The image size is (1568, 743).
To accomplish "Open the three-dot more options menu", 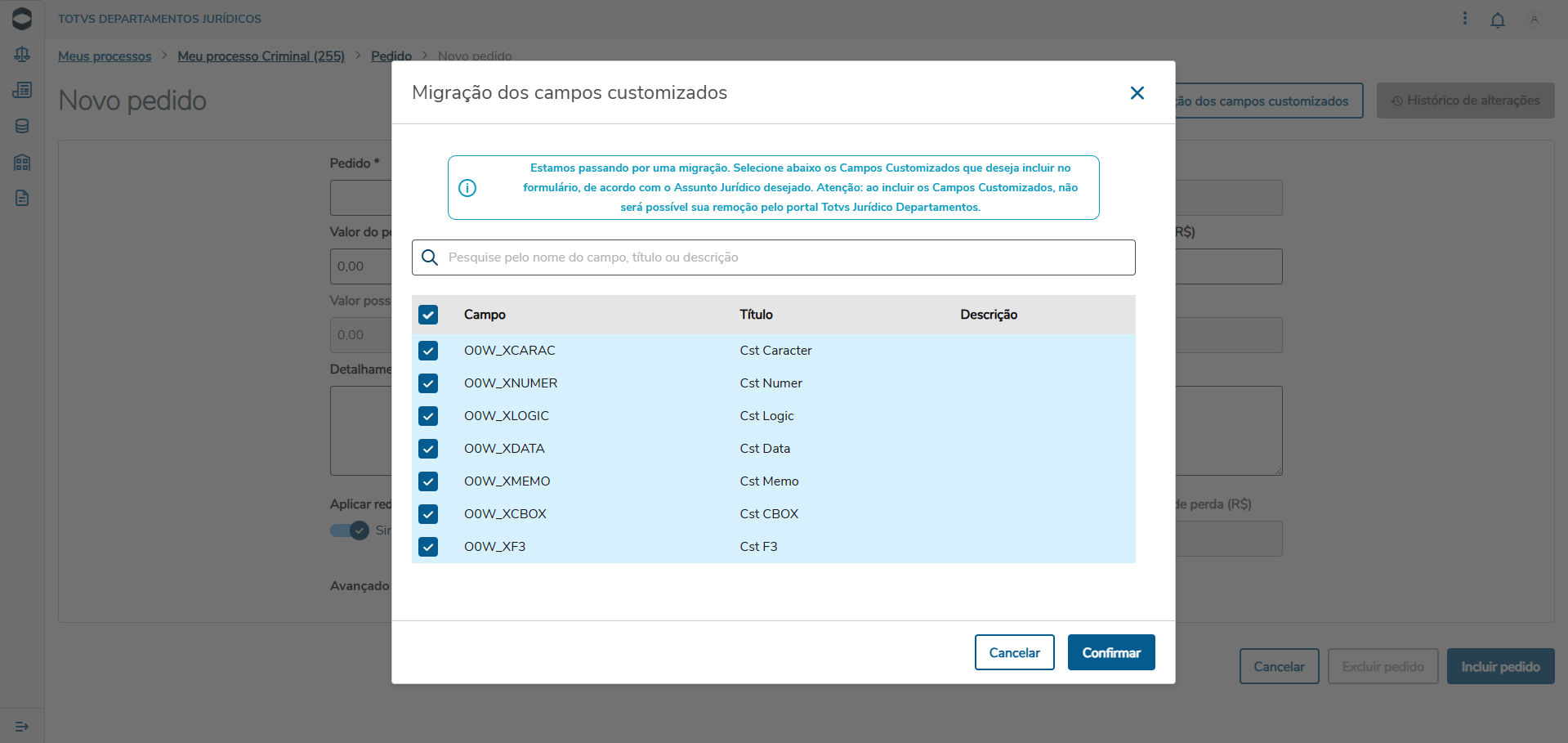I will click(1464, 18).
